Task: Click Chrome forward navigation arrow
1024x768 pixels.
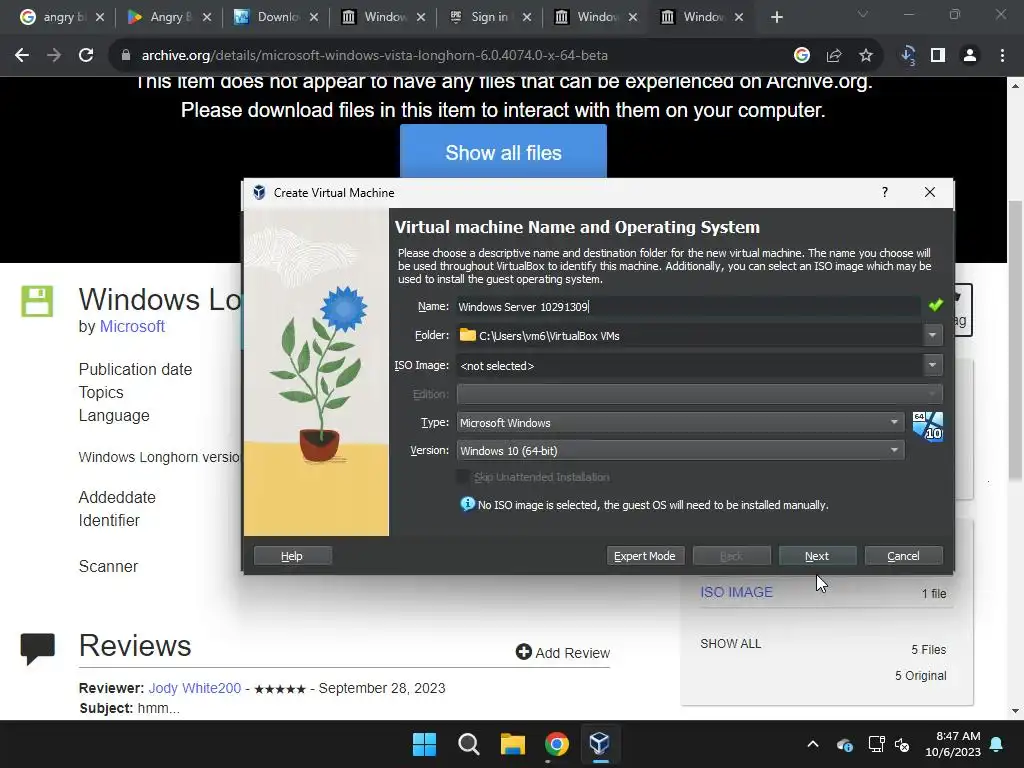Action: tap(54, 56)
